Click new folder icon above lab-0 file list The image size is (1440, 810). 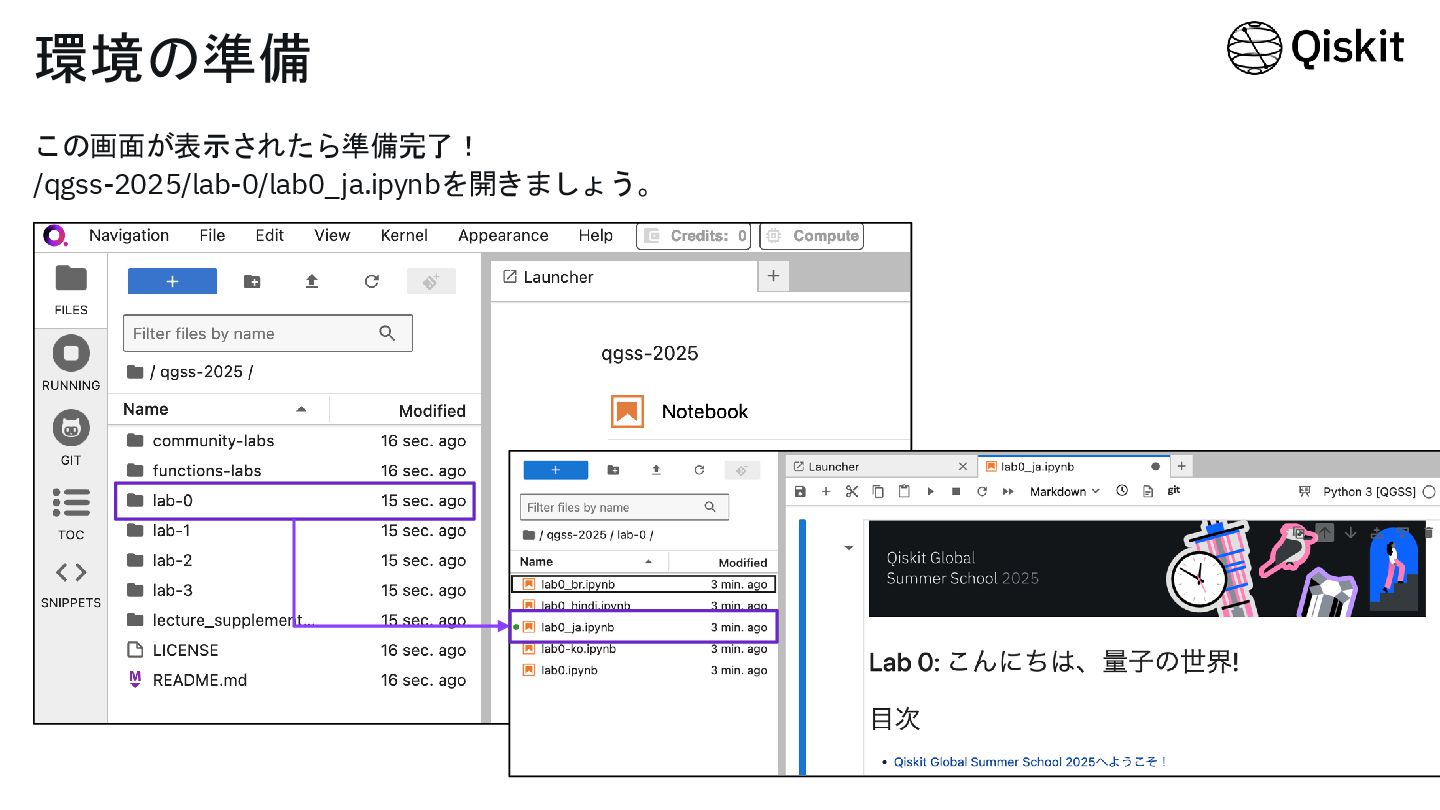(x=613, y=470)
